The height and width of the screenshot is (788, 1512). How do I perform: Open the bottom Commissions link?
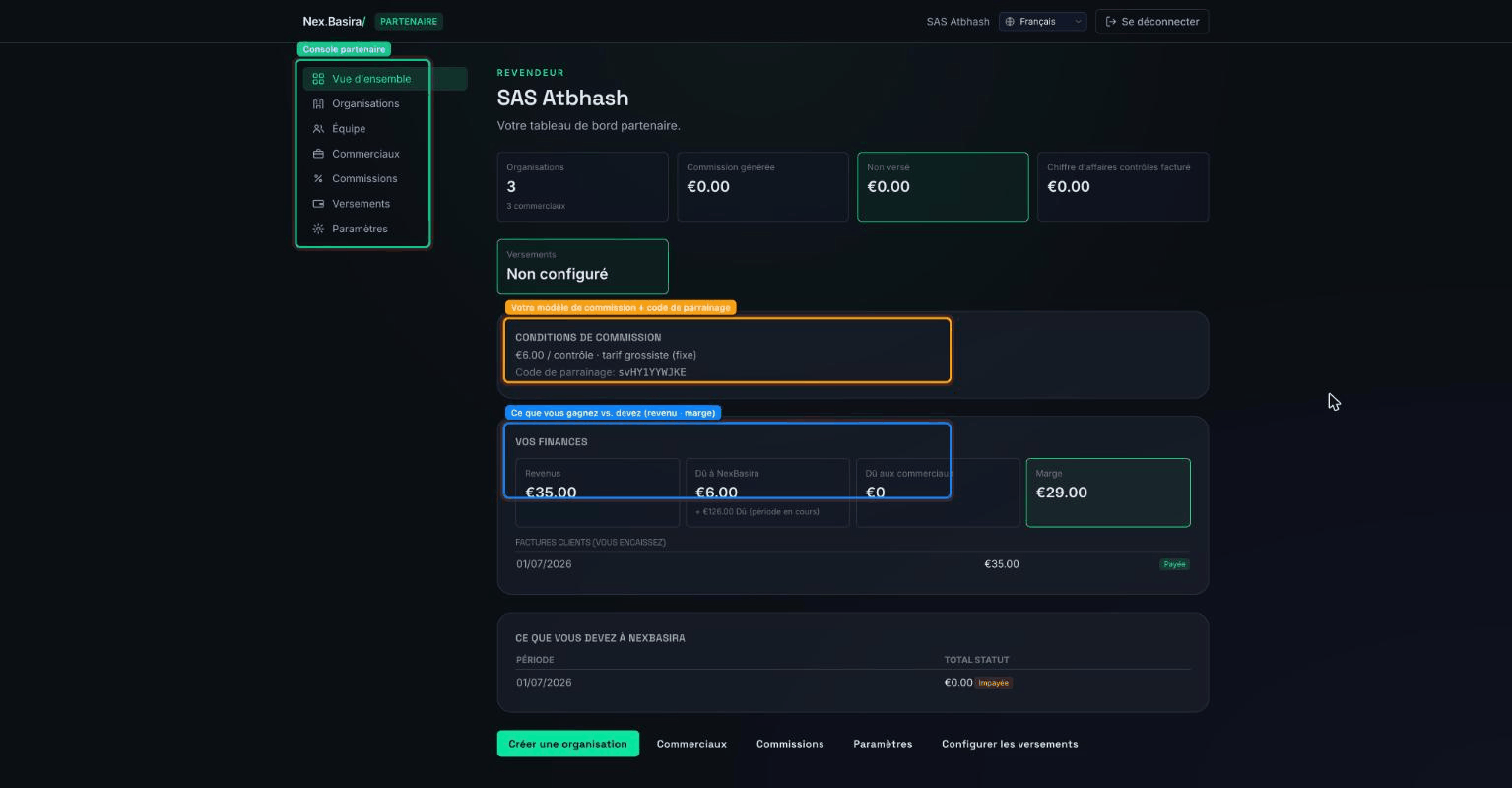[790, 744]
